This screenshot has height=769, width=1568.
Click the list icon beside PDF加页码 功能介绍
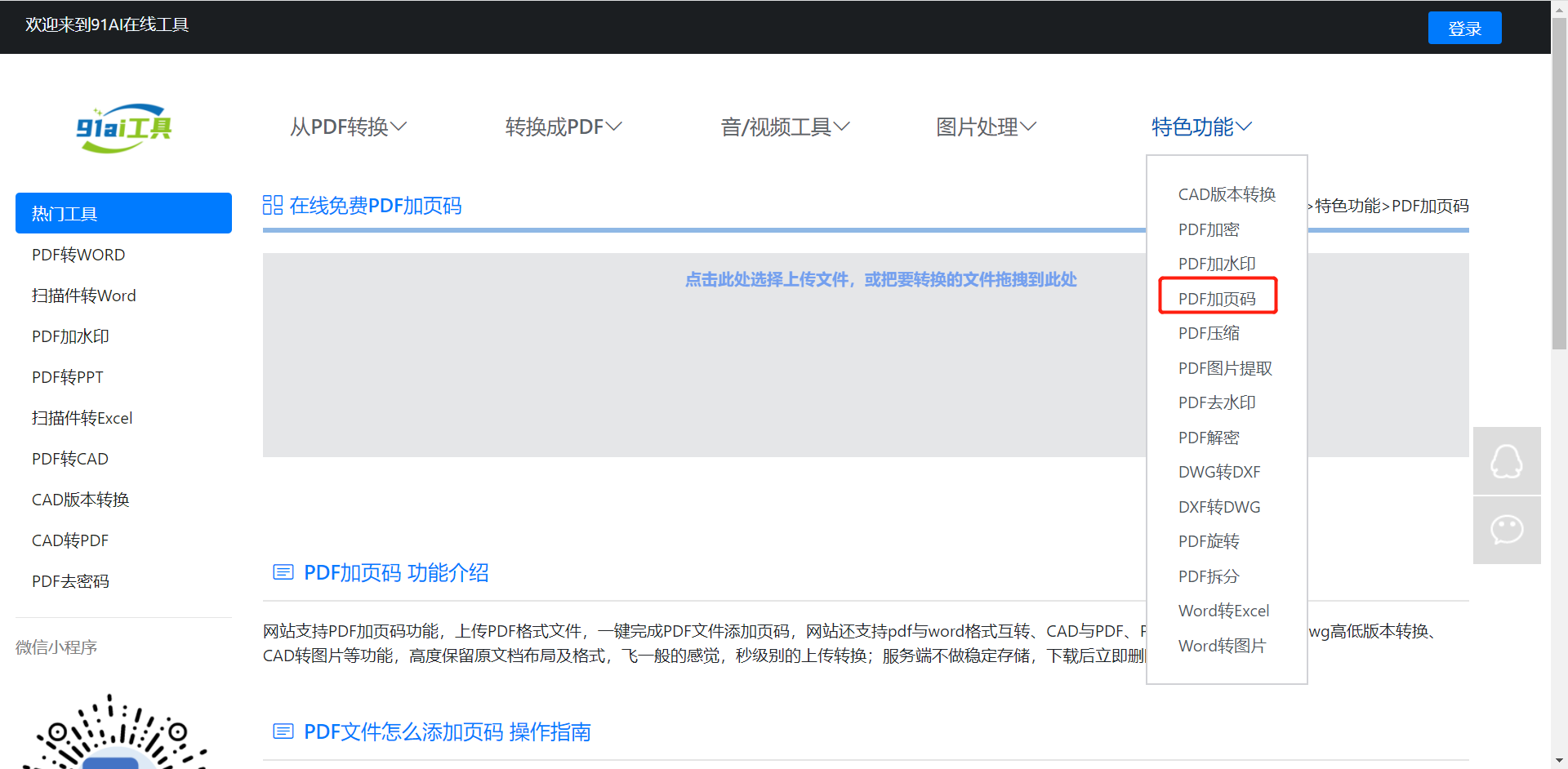[x=283, y=572]
